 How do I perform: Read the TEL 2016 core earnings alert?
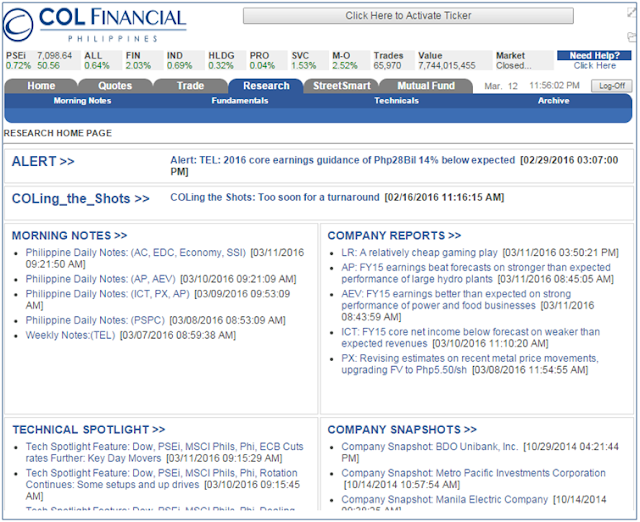(342, 160)
